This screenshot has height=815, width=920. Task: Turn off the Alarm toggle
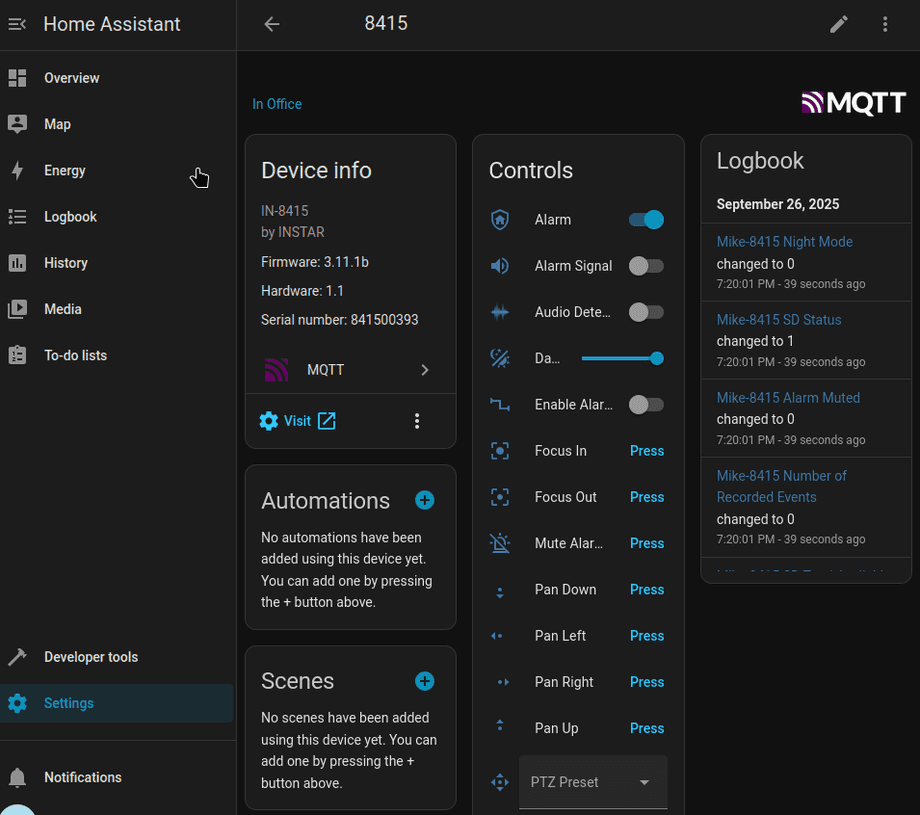pos(645,219)
